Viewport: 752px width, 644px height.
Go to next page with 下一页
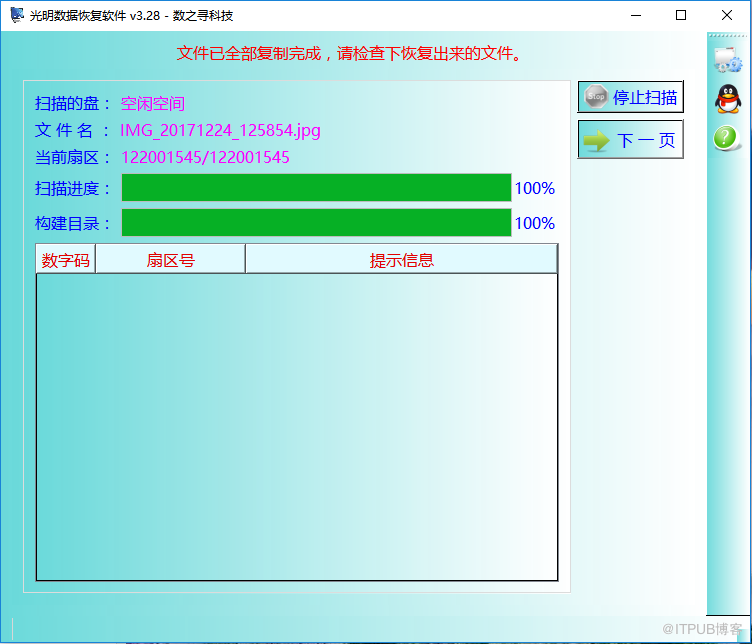[631, 140]
